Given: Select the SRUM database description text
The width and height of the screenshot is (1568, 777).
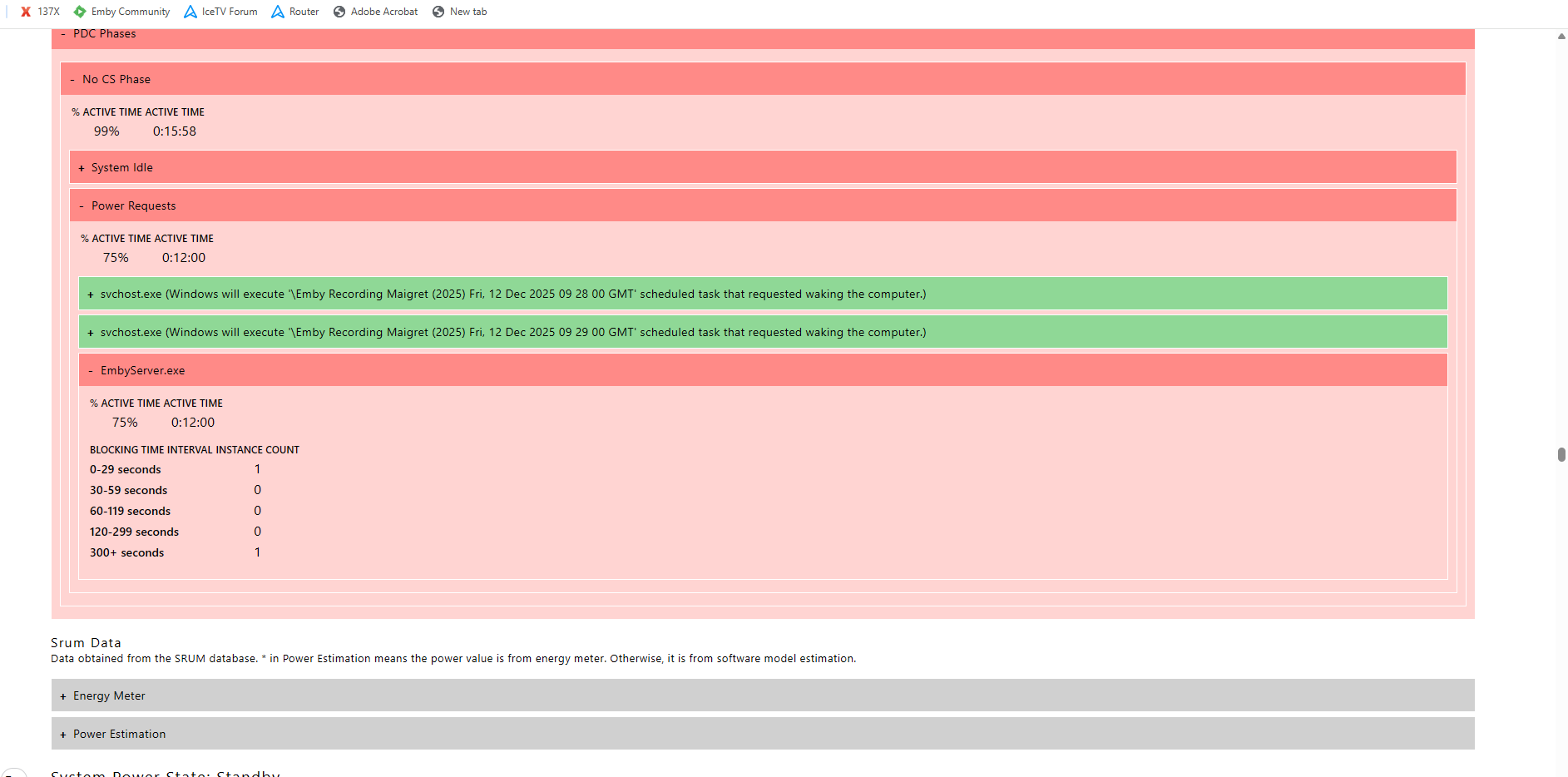Looking at the screenshot, I should pyautogui.click(x=453, y=659).
